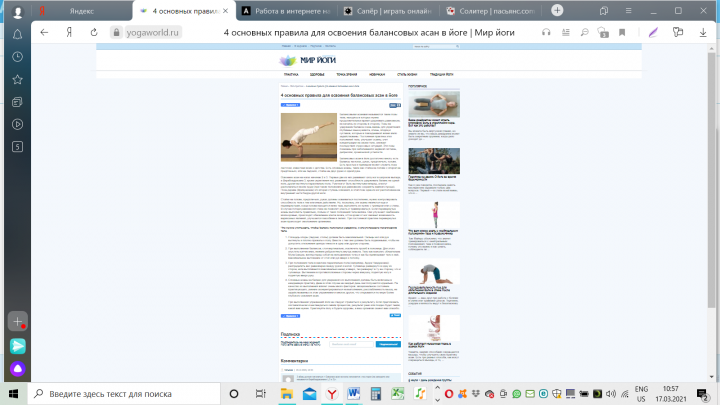Select yogaworld.ru in address bar
This screenshot has width=720, height=405.
point(152,33)
